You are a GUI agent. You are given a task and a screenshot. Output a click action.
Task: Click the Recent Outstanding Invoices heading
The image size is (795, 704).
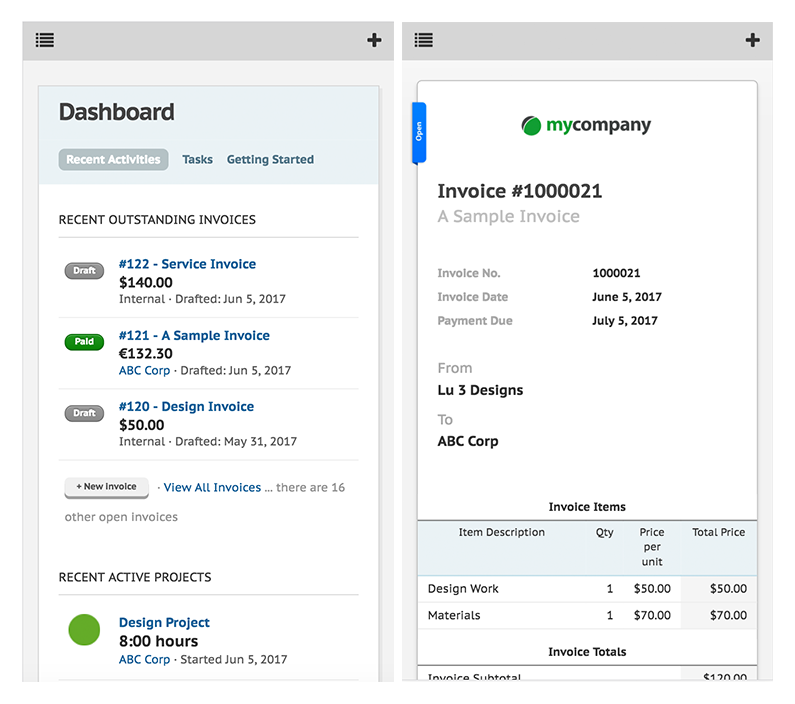157,219
